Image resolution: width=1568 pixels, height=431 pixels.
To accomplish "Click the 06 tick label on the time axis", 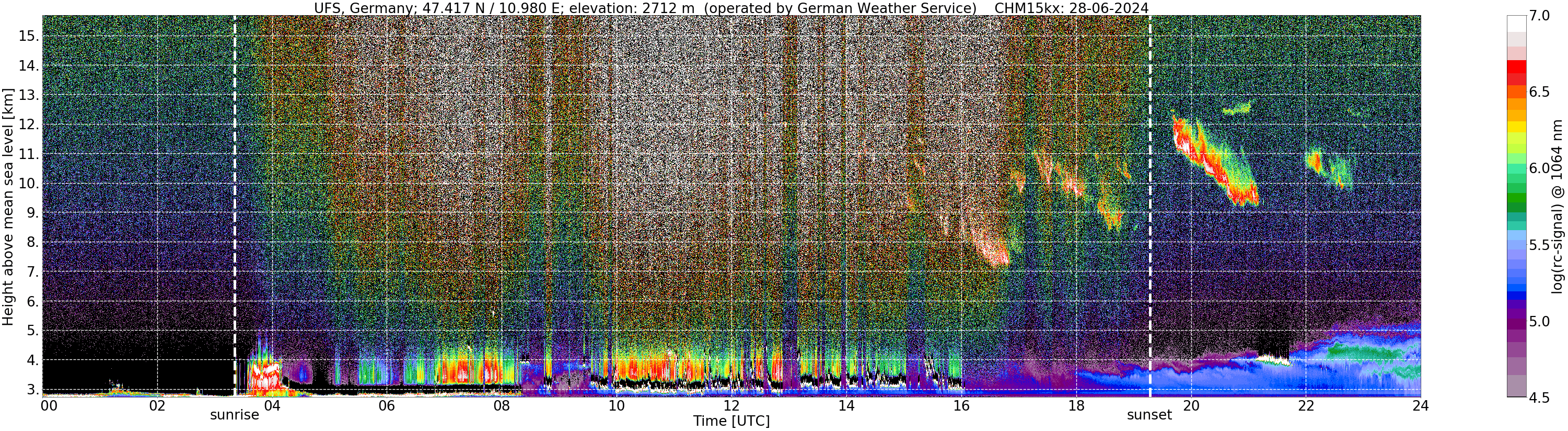I will pyautogui.click(x=387, y=405).
